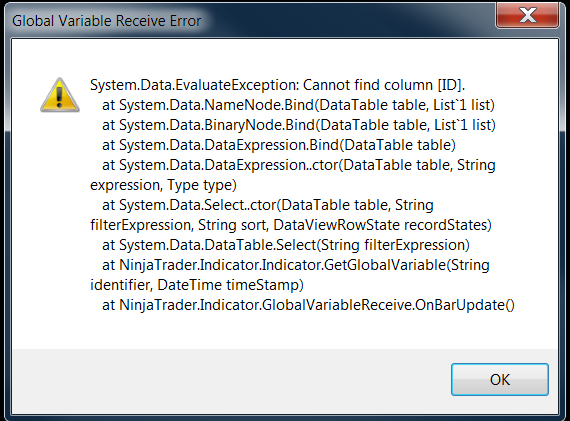The image size is (570, 421).
Task: Click the GlobalVariableReceive.OnBarUpdate() line
Action: 308,305
